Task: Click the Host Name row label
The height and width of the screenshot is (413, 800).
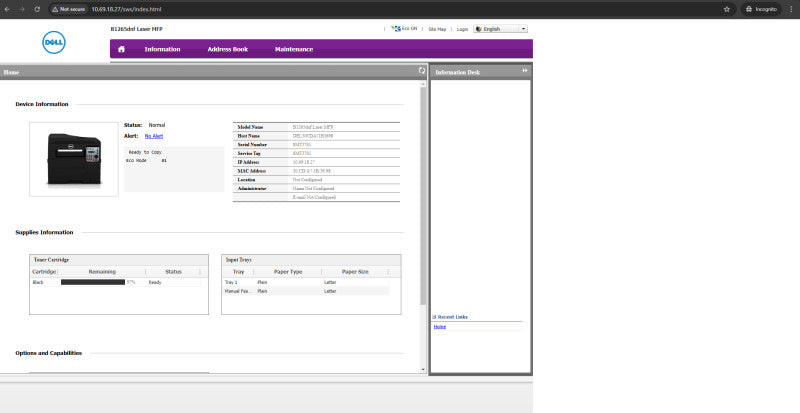Action: [248, 136]
